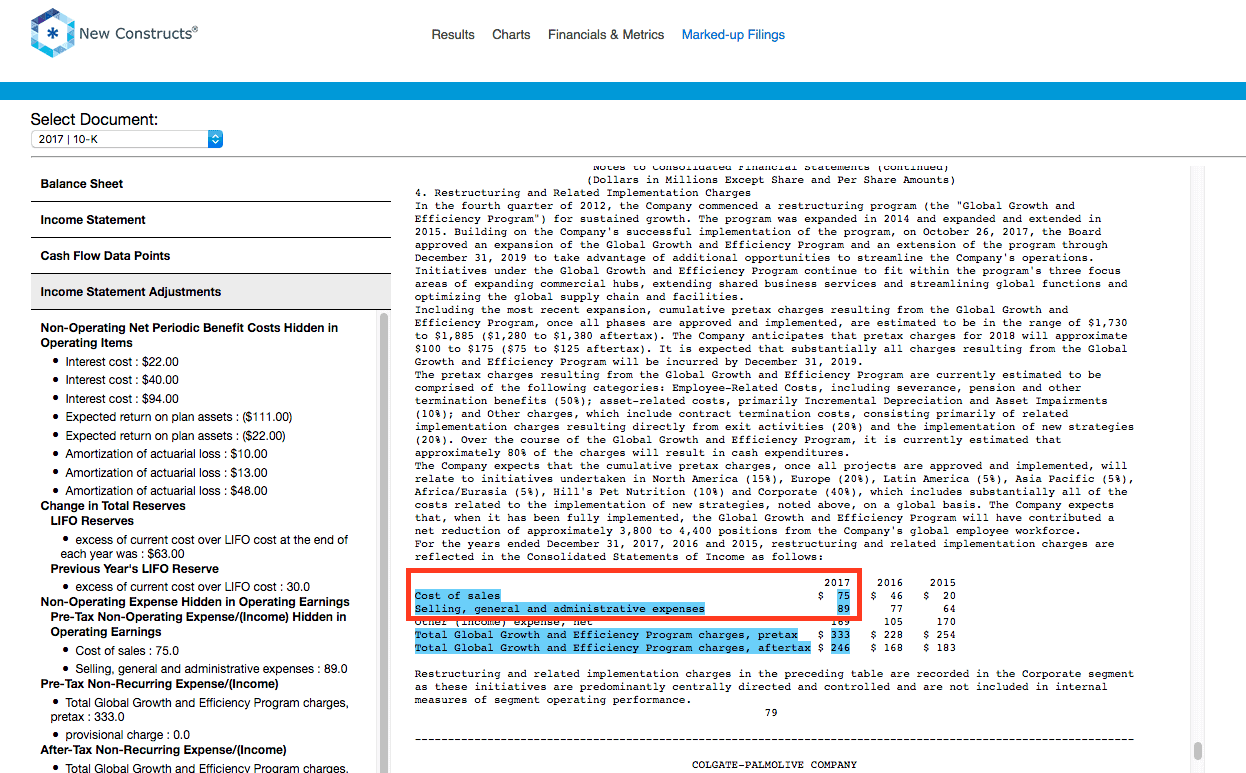Select Interest cost : $22.00 item
The height and width of the screenshot is (773, 1246).
click(122, 362)
